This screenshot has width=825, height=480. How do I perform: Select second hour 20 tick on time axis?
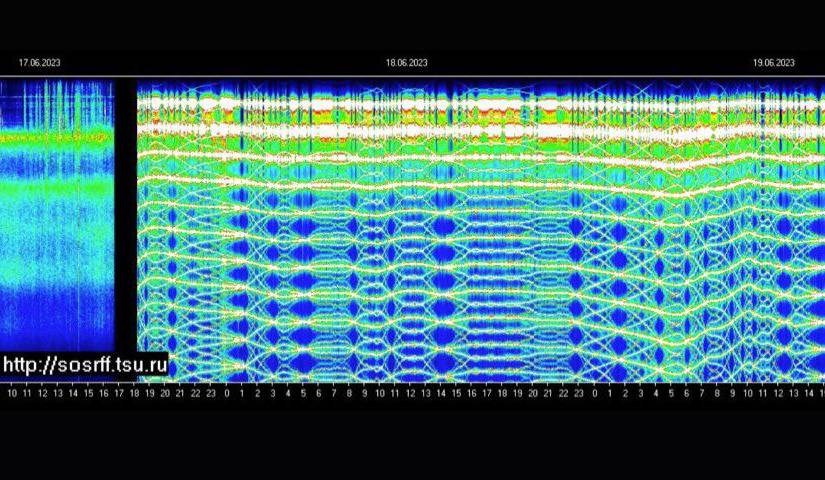[533, 395]
